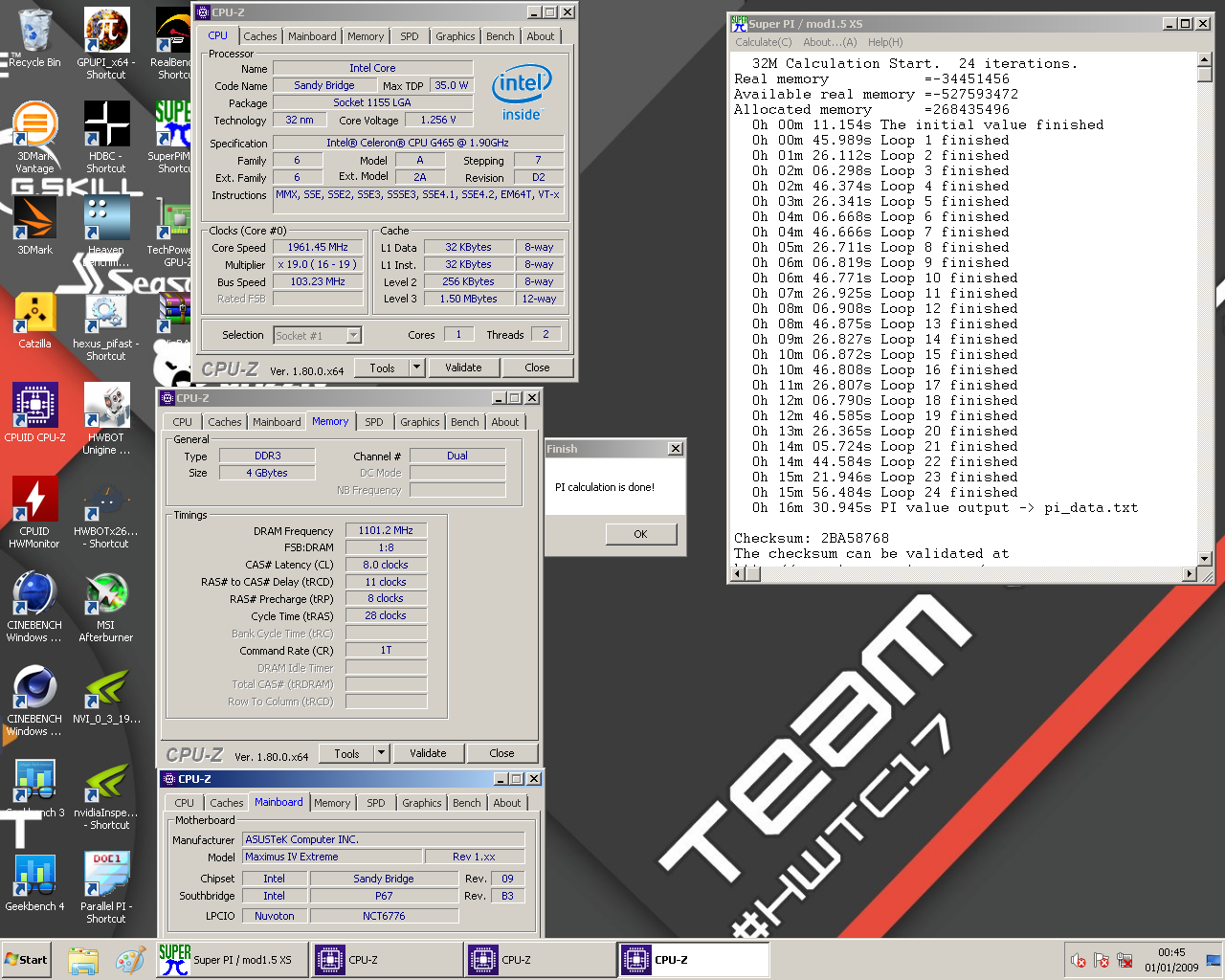Open the Recycle Bin desktop icon
Image resolution: width=1225 pixels, height=980 pixels.
[34, 38]
